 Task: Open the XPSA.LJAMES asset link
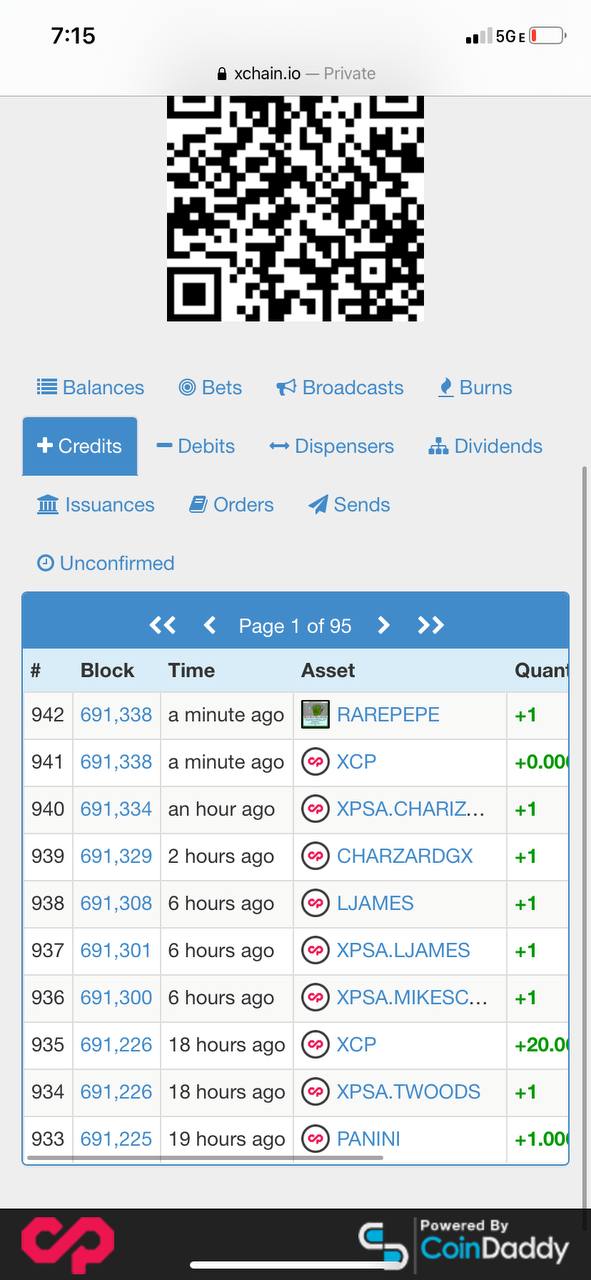click(x=403, y=950)
